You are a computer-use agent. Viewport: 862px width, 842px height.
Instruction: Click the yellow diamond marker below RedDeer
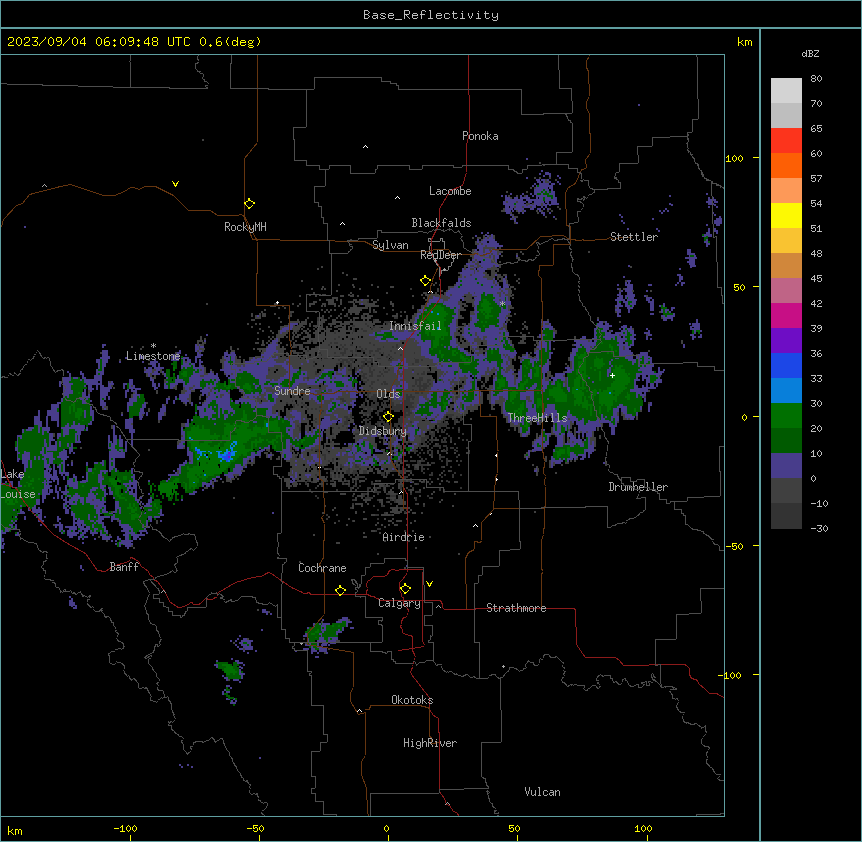[x=425, y=281]
